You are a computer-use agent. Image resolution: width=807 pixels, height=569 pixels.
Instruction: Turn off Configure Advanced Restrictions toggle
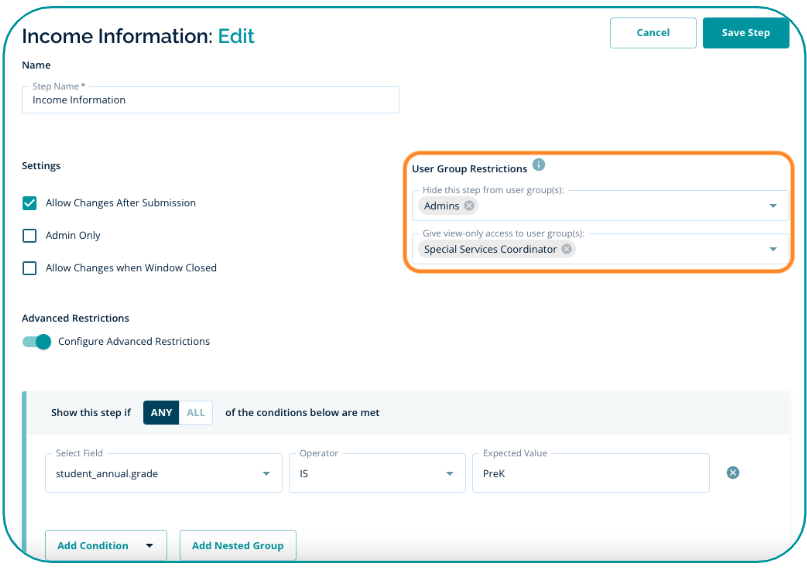pyautogui.click(x=37, y=342)
